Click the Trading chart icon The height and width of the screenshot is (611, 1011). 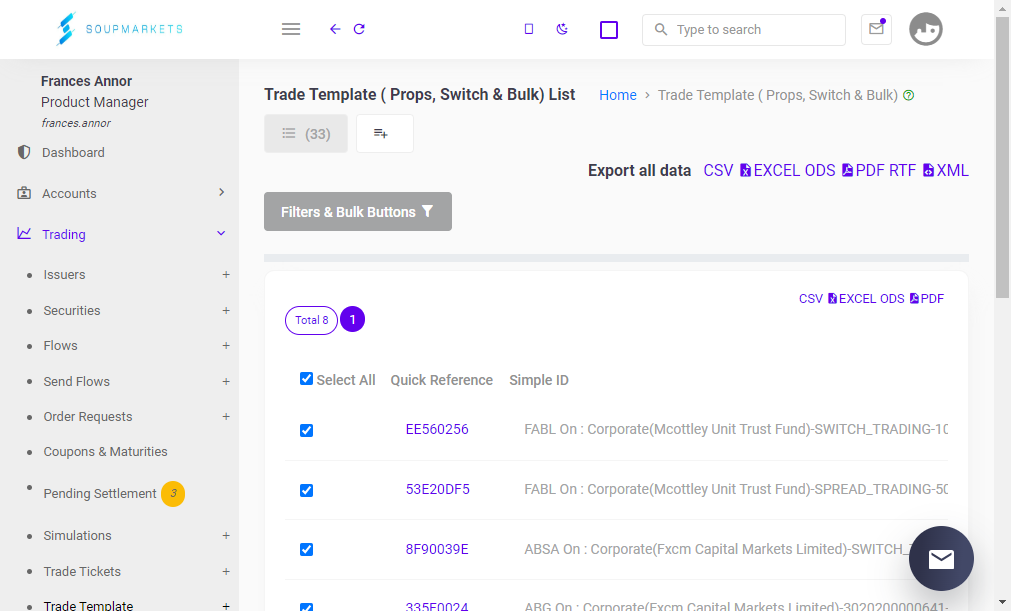(24, 233)
